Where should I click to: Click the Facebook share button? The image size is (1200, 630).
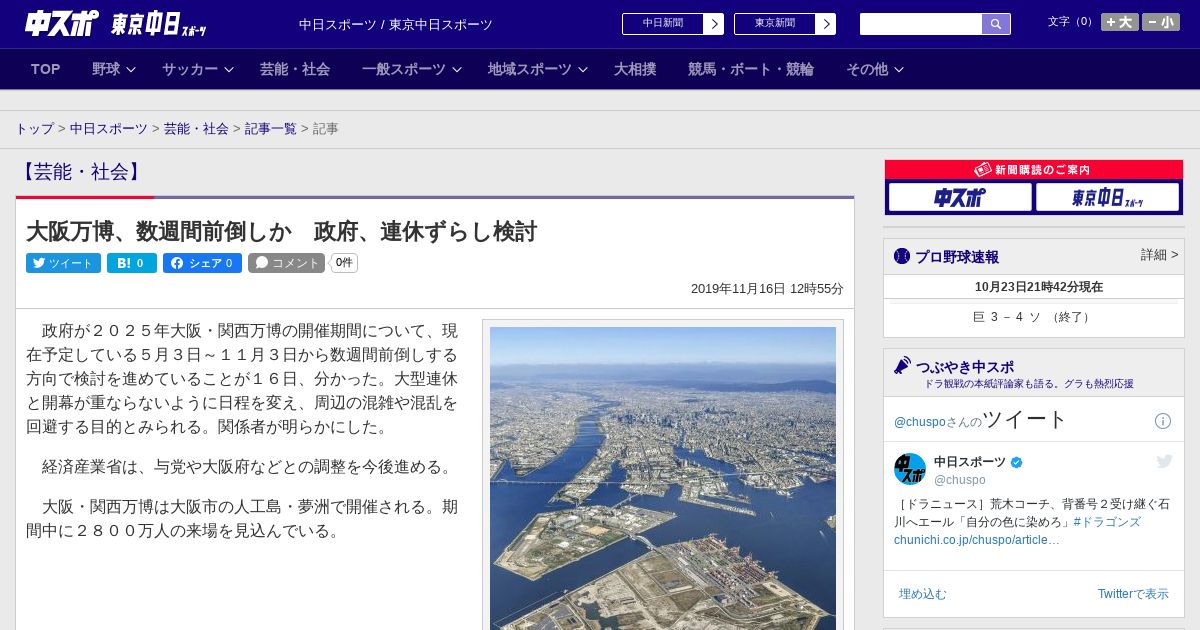pos(203,263)
